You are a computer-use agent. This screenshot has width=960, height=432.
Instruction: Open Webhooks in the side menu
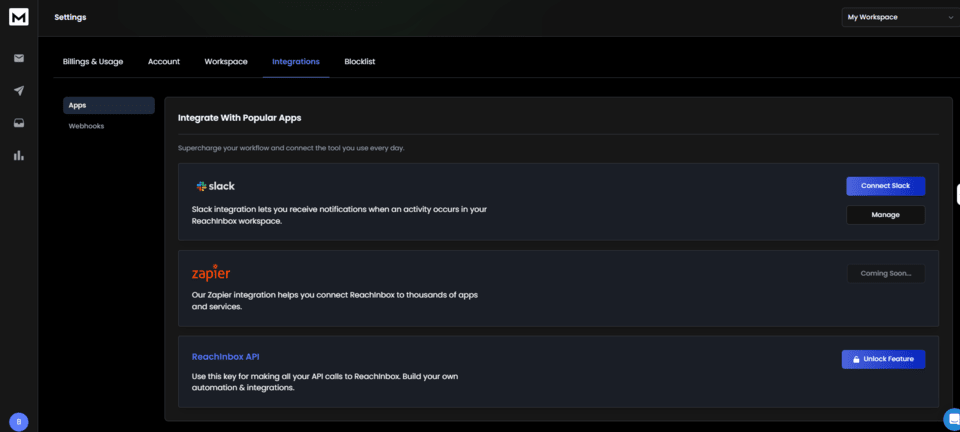(86, 126)
